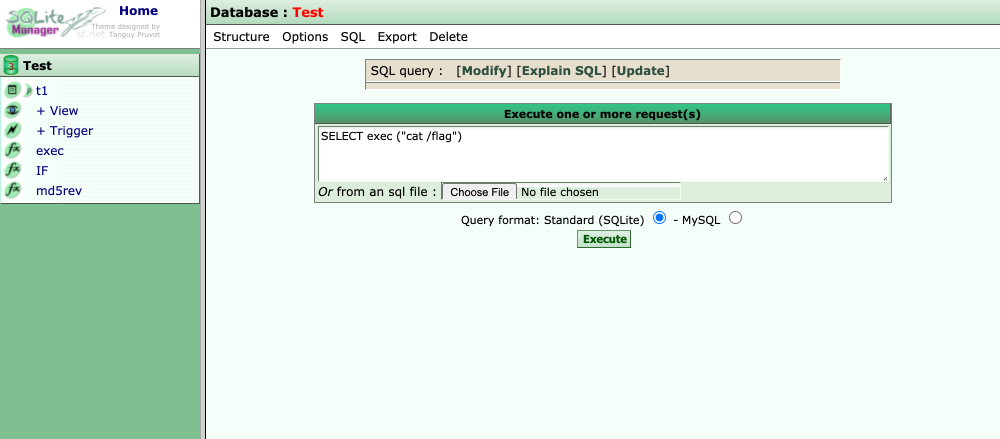Add a new Trigger in sidebar
The width and height of the screenshot is (1000, 439).
coord(64,131)
